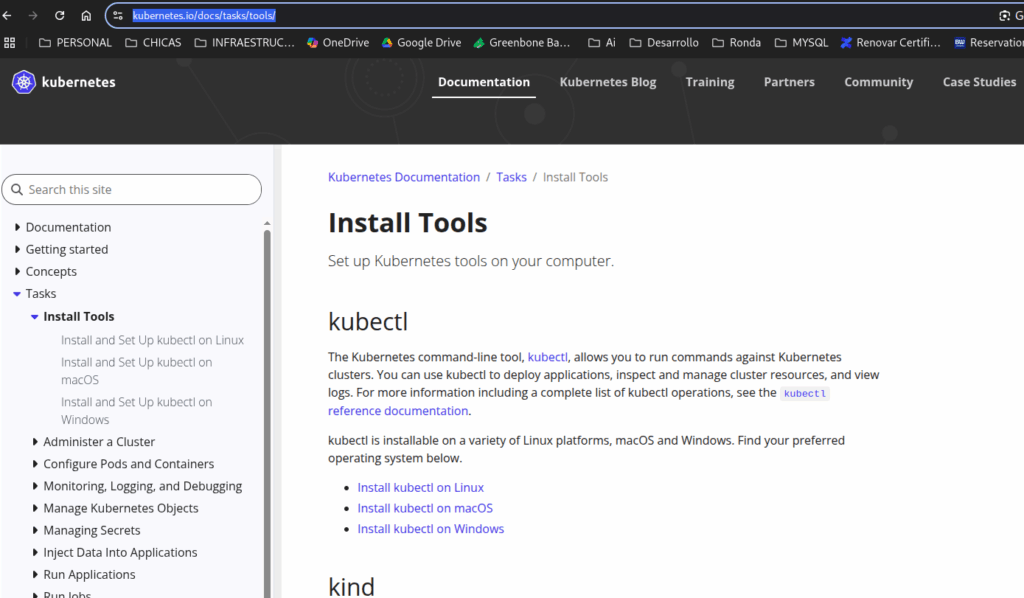Image resolution: width=1024 pixels, height=598 pixels.
Task: Open sidebar Install and Set Up kubectl on Linux
Action: (x=152, y=340)
